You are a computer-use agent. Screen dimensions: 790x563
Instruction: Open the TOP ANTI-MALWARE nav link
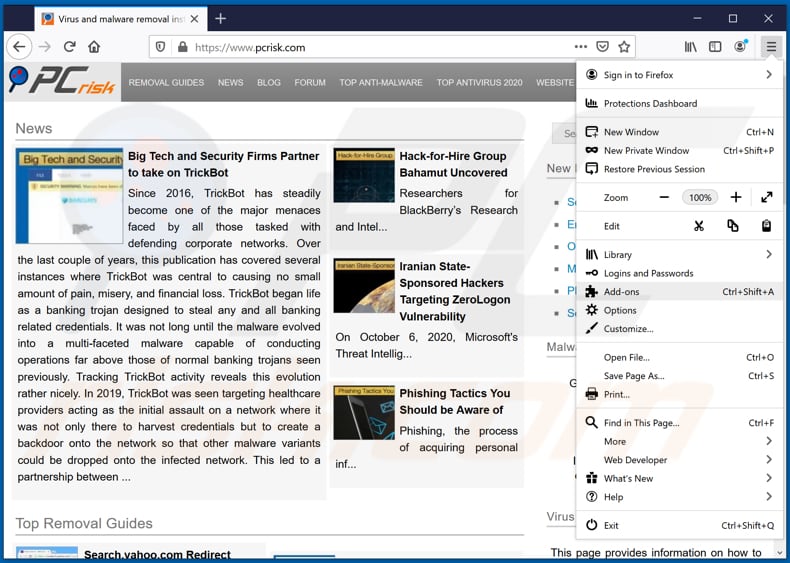point(380,83)
